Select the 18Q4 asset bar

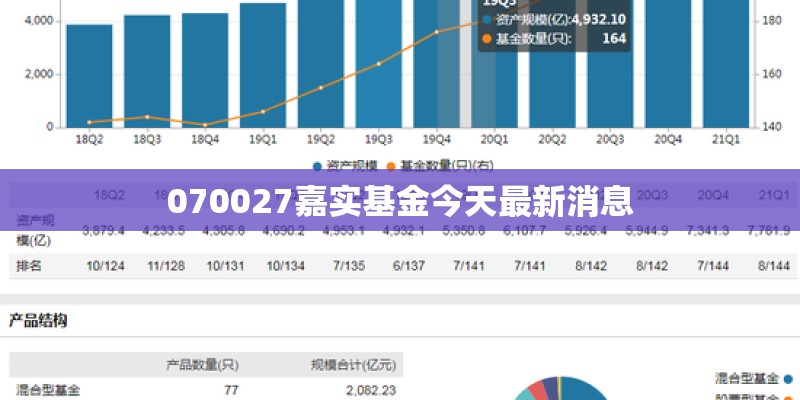[205, 70]
